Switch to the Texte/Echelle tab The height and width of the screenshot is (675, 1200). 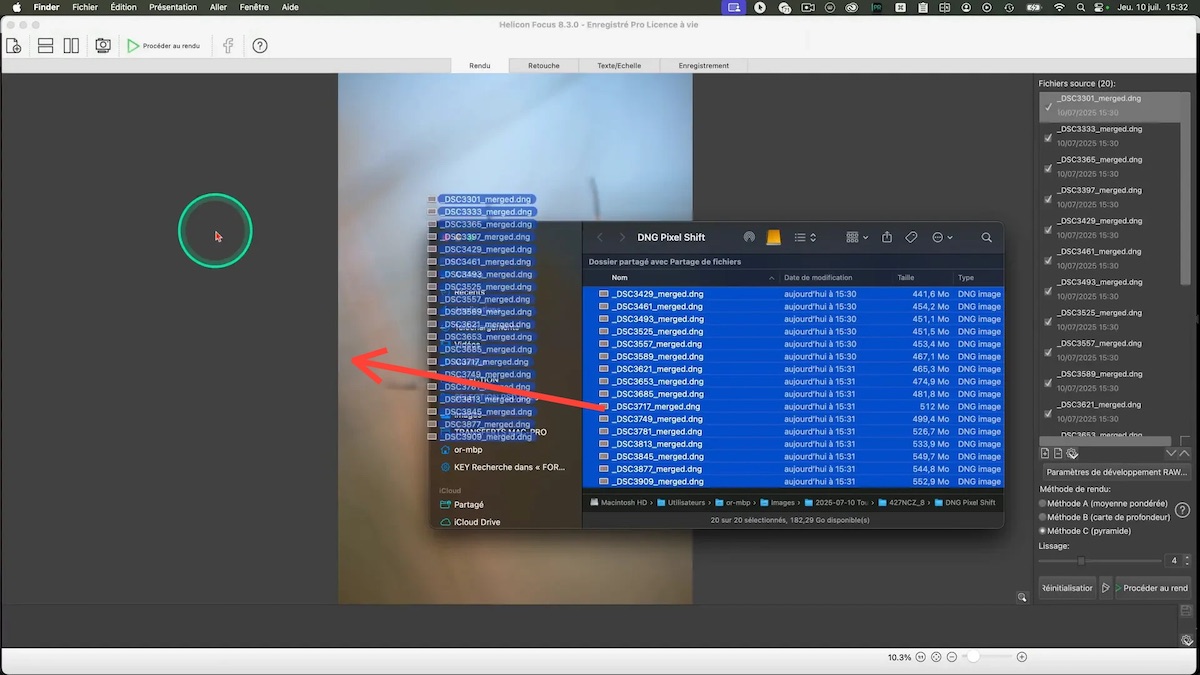619,65
